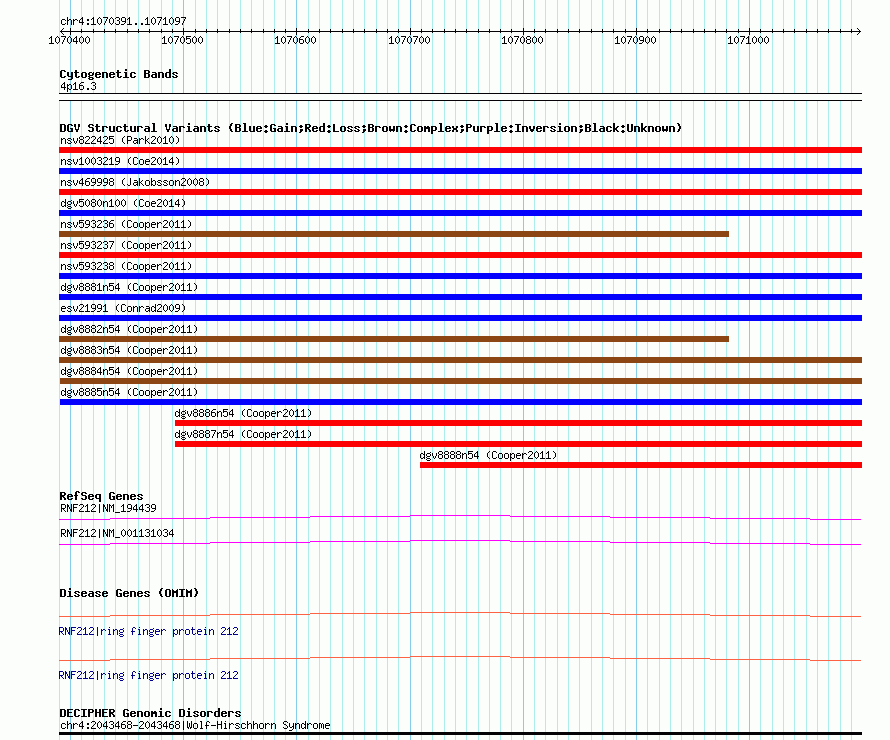Select variant label esv21991 (Conrad2009)
The height and width of the screenshot is (740, 890).
click(123, 308)
